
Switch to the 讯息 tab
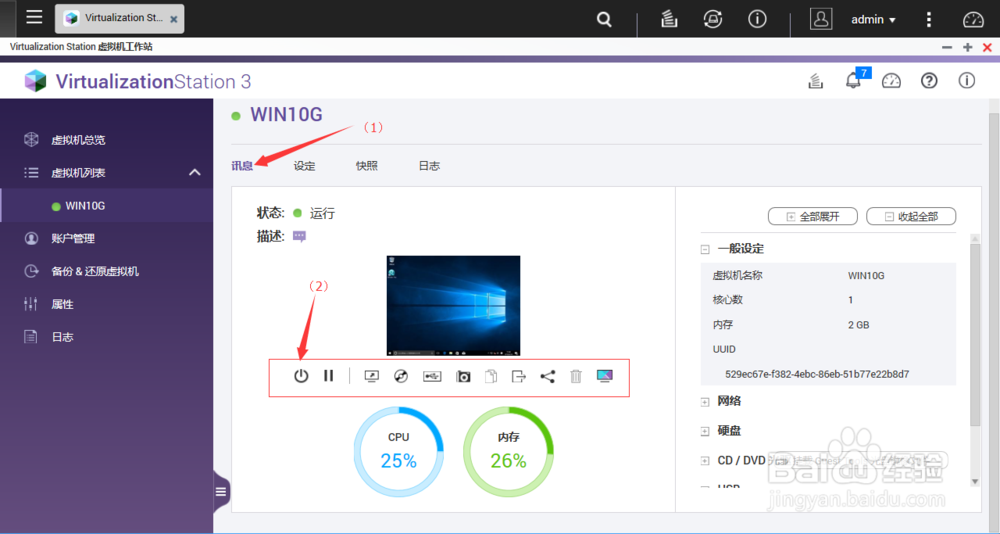[242, 166]
